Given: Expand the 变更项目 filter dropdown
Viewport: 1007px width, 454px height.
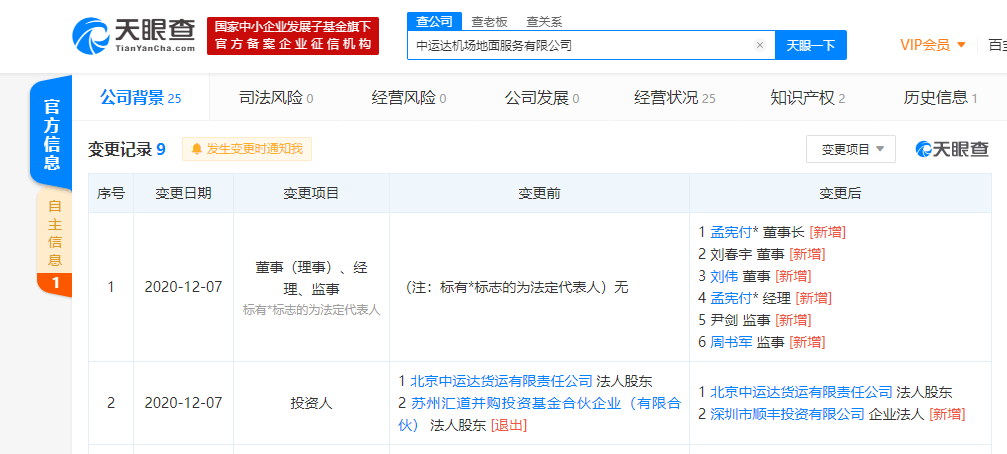Looking at the screenshot, I should click(851, 149).
